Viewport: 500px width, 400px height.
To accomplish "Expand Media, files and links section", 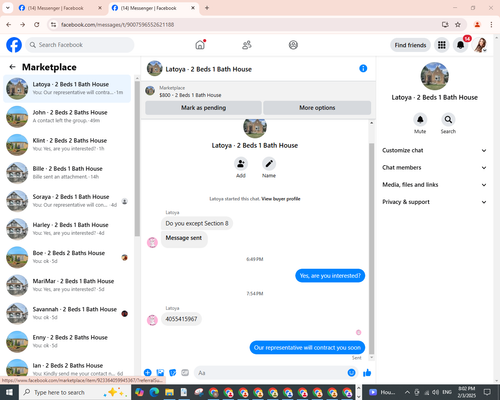I will coord(434,185).
